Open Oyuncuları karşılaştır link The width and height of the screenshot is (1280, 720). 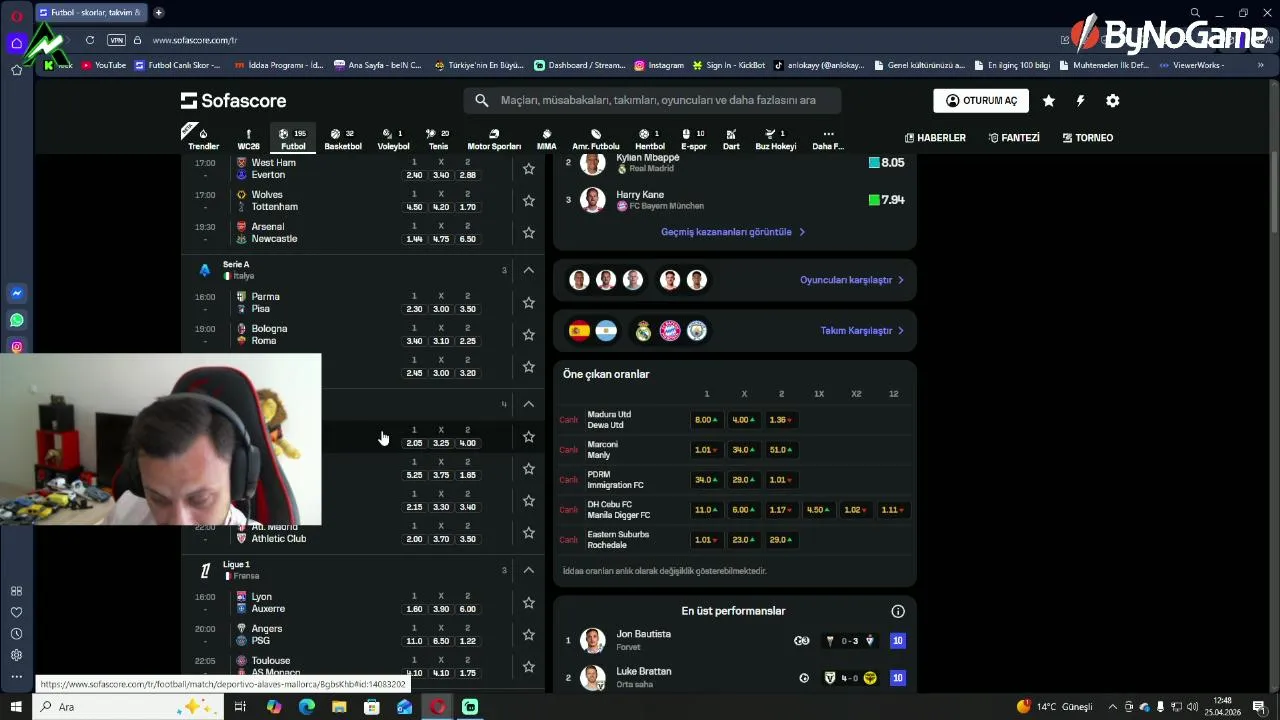tap(852, 280)
